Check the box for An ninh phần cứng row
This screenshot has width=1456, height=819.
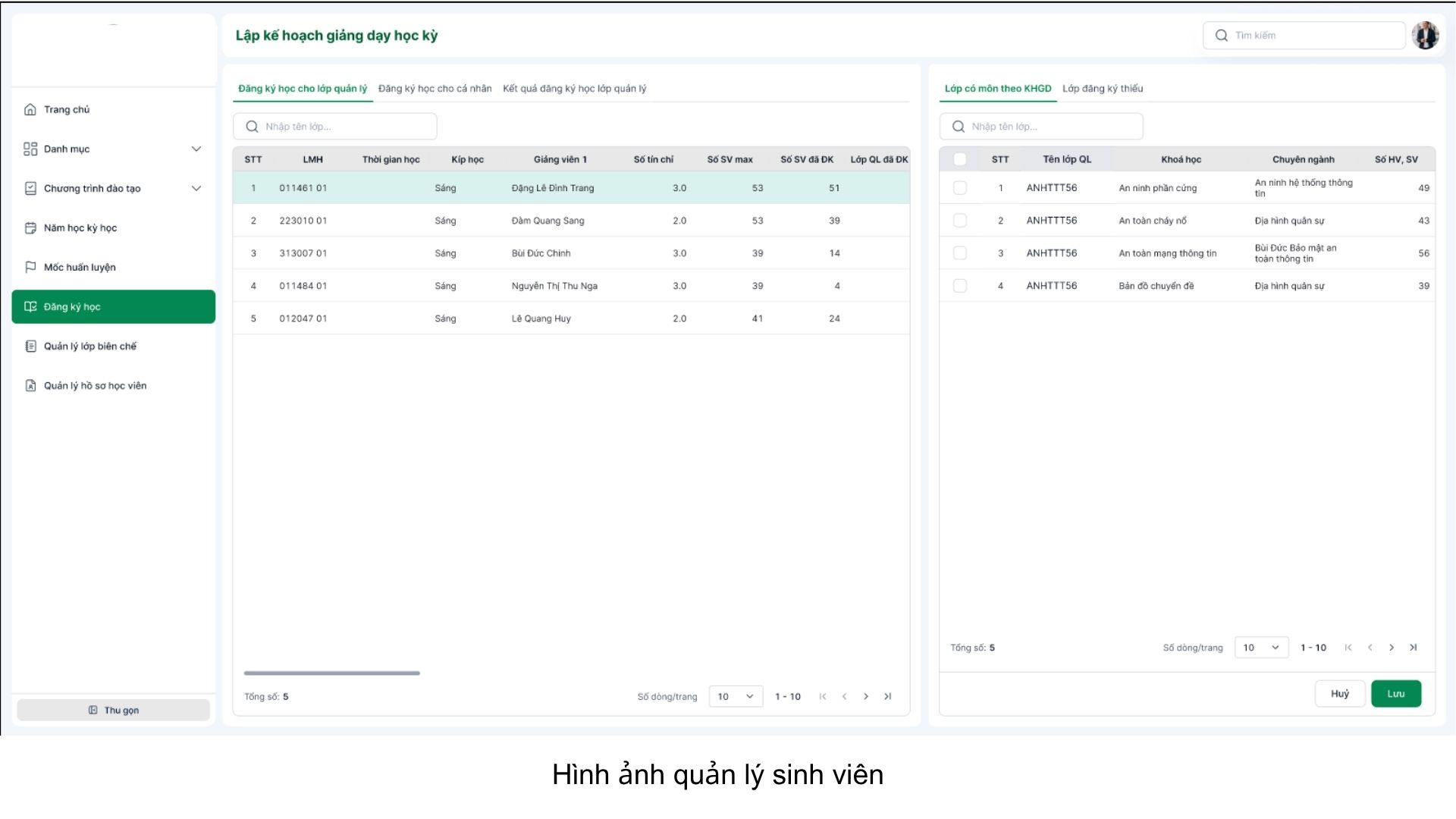point(960,188)
